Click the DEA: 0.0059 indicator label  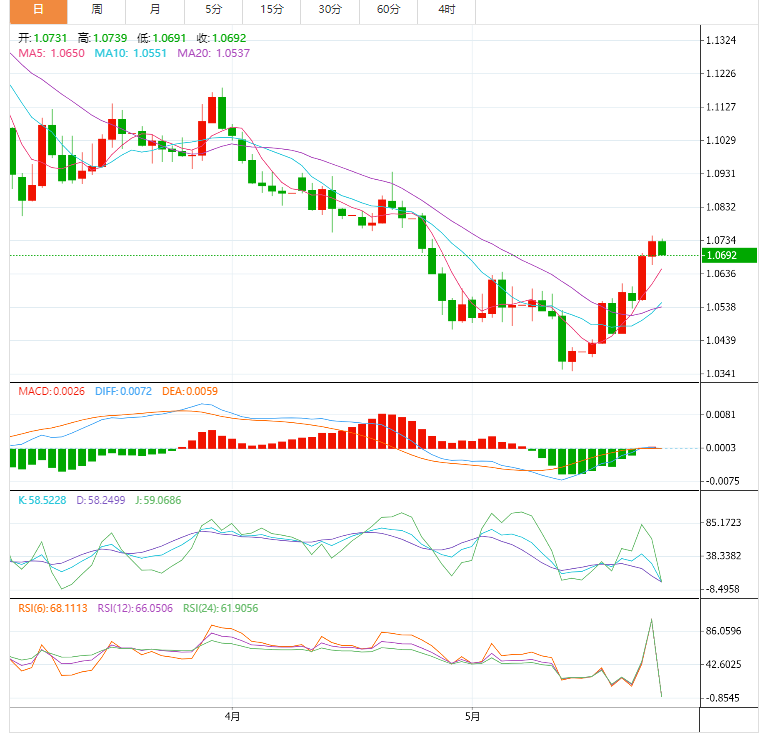coord(190,391)
